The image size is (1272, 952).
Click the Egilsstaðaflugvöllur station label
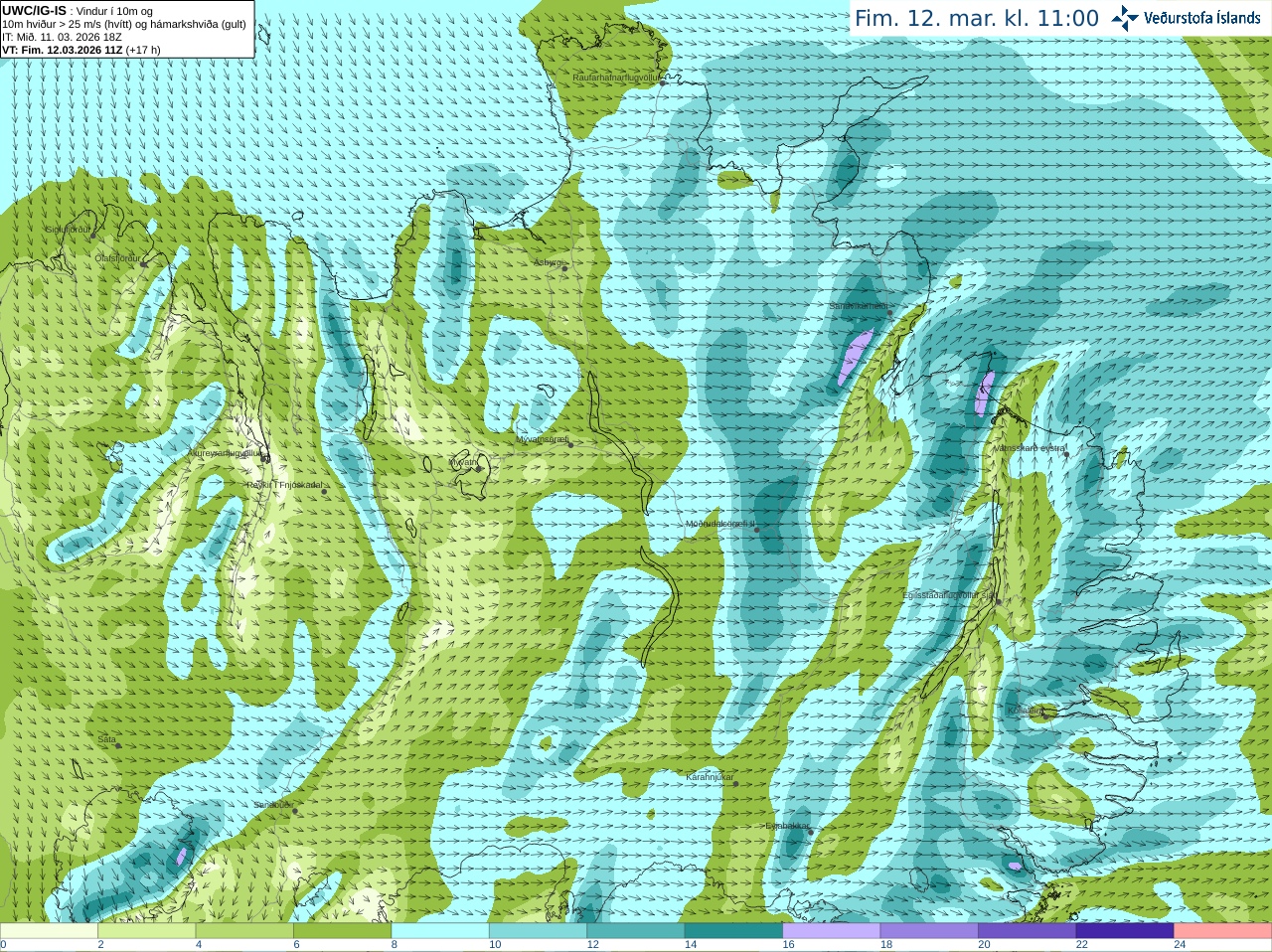[948, 595]
